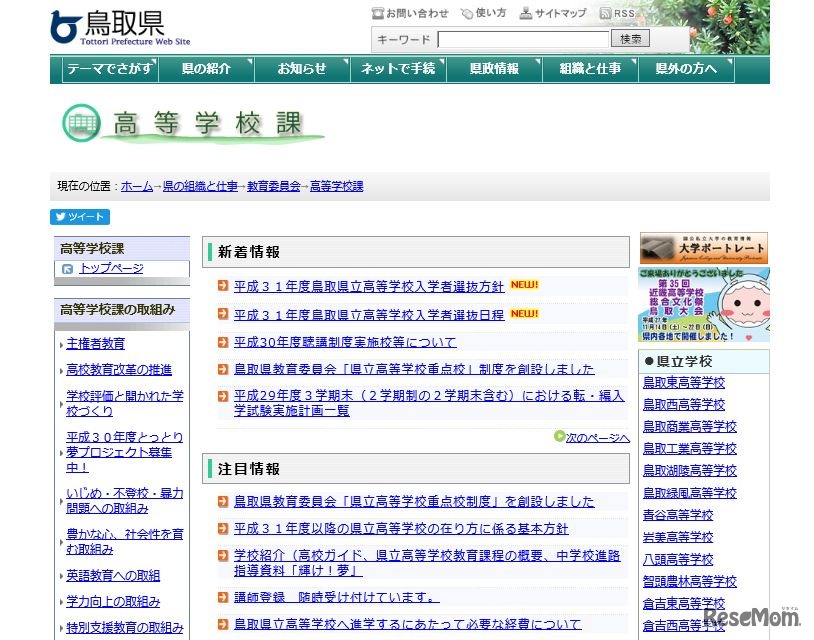814x640 pixels.
Task: Open 主権者教育 in the sidebar
Action: pyautogui.click(x=95, y=344)
